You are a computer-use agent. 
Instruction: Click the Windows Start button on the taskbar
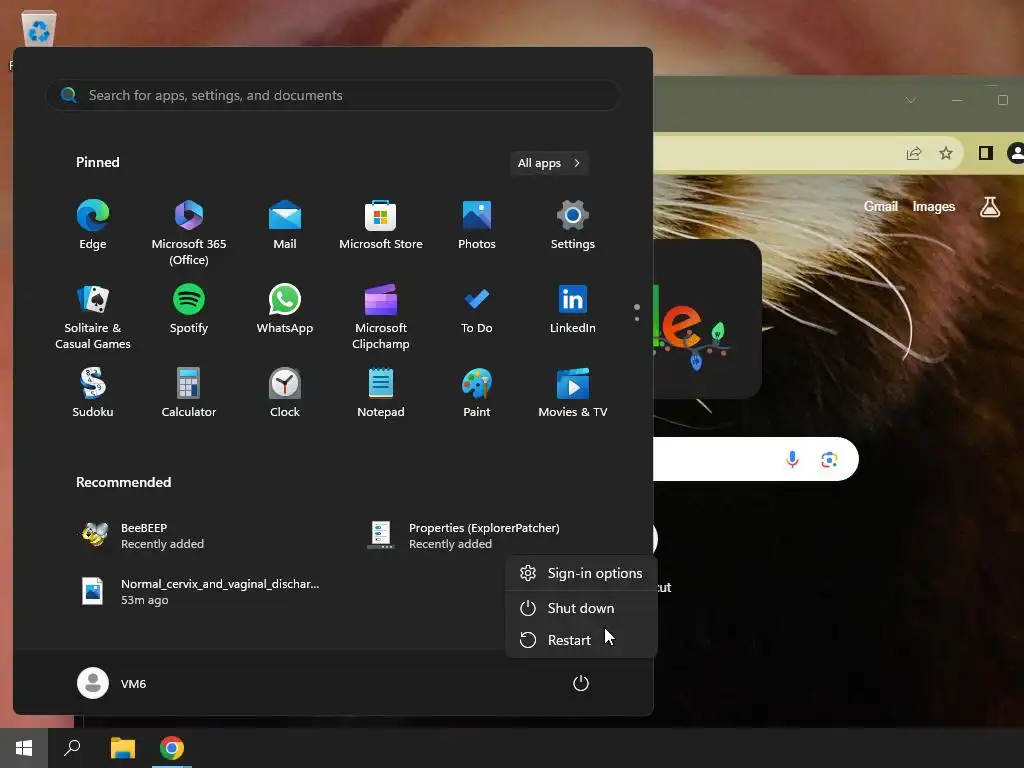[x=24, y=748]
